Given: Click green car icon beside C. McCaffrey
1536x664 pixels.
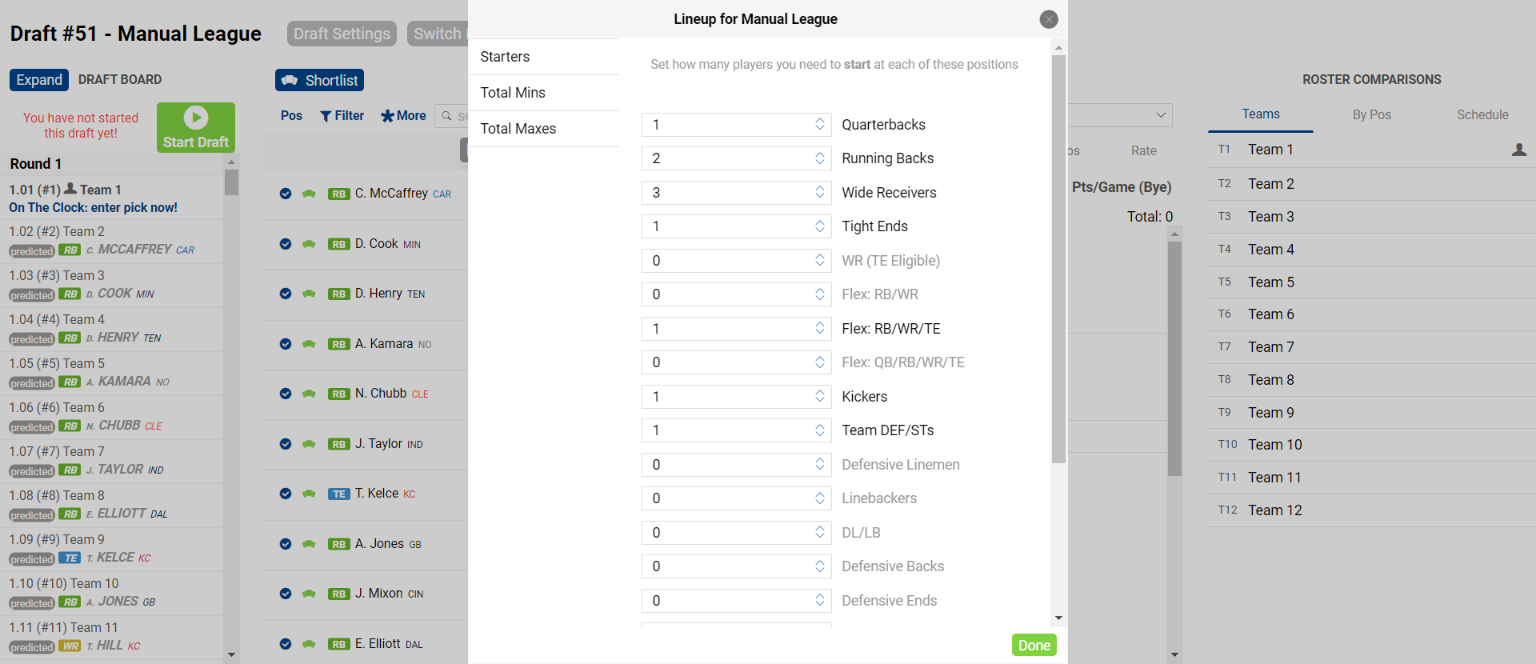Looking at the screenshot, I should point(309,194).
